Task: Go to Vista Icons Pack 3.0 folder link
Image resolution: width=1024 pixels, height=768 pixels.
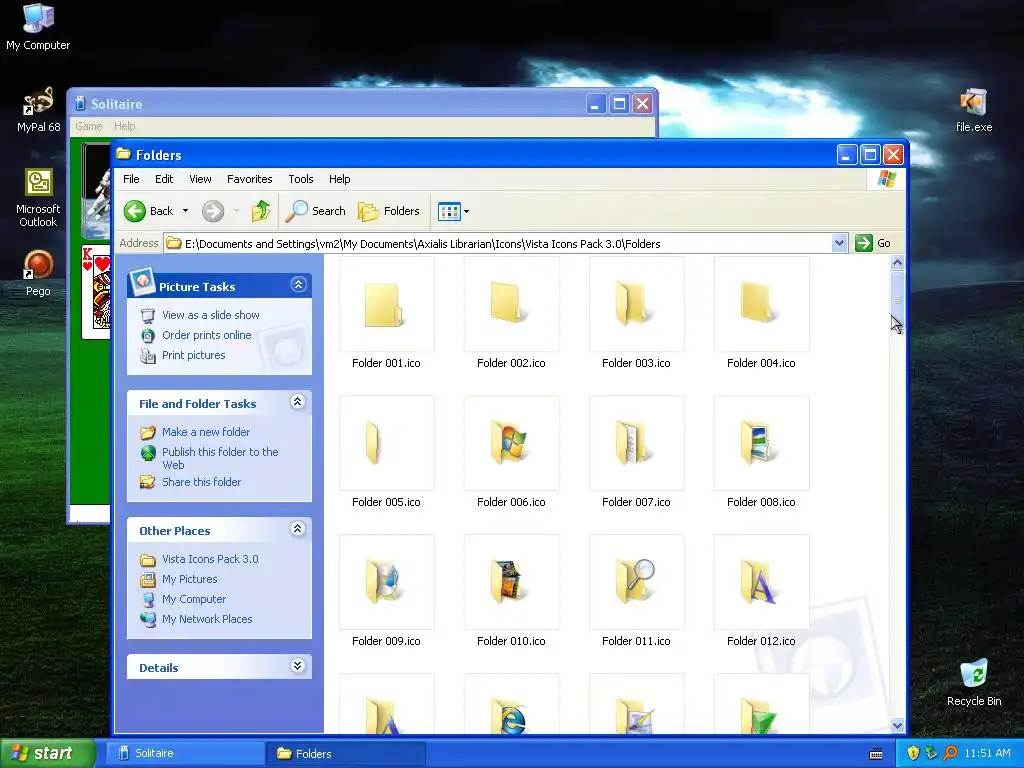Action: (210, 559)
